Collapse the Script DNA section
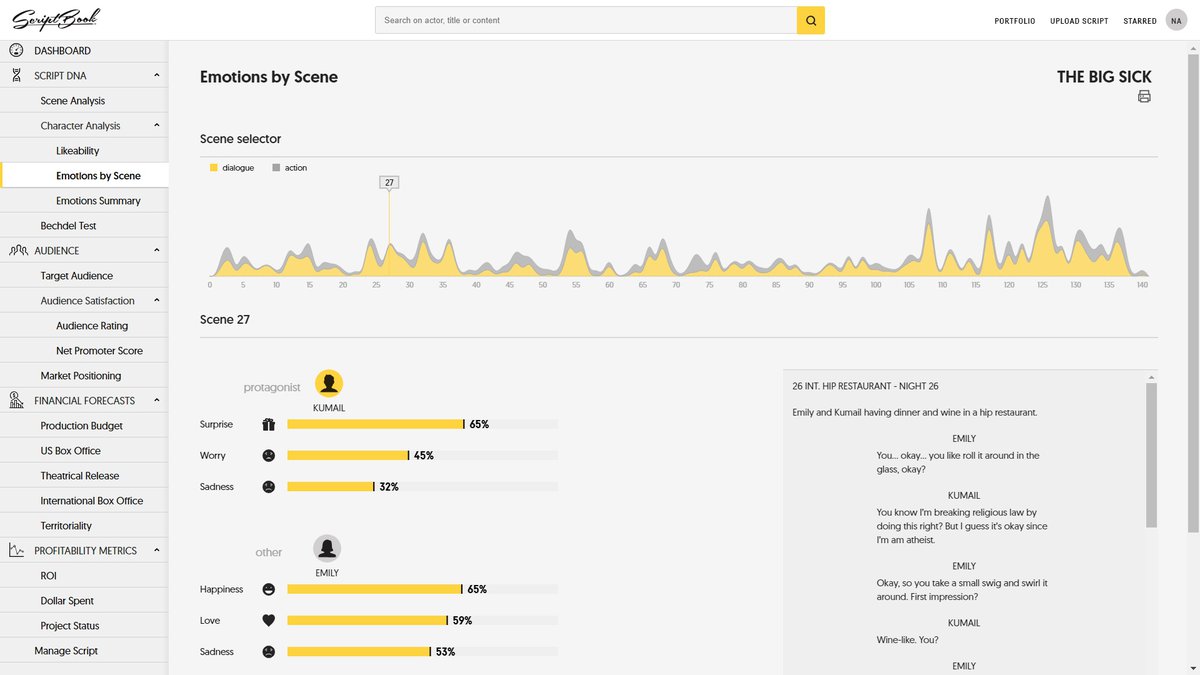 [x=156, y=76]
